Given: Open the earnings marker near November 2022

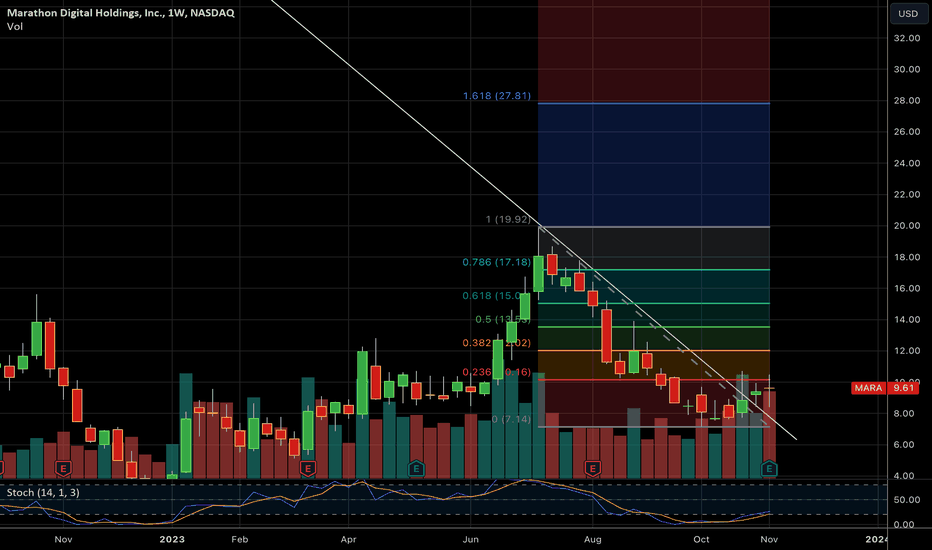Looking at the screenshot, I should (63, 469).
